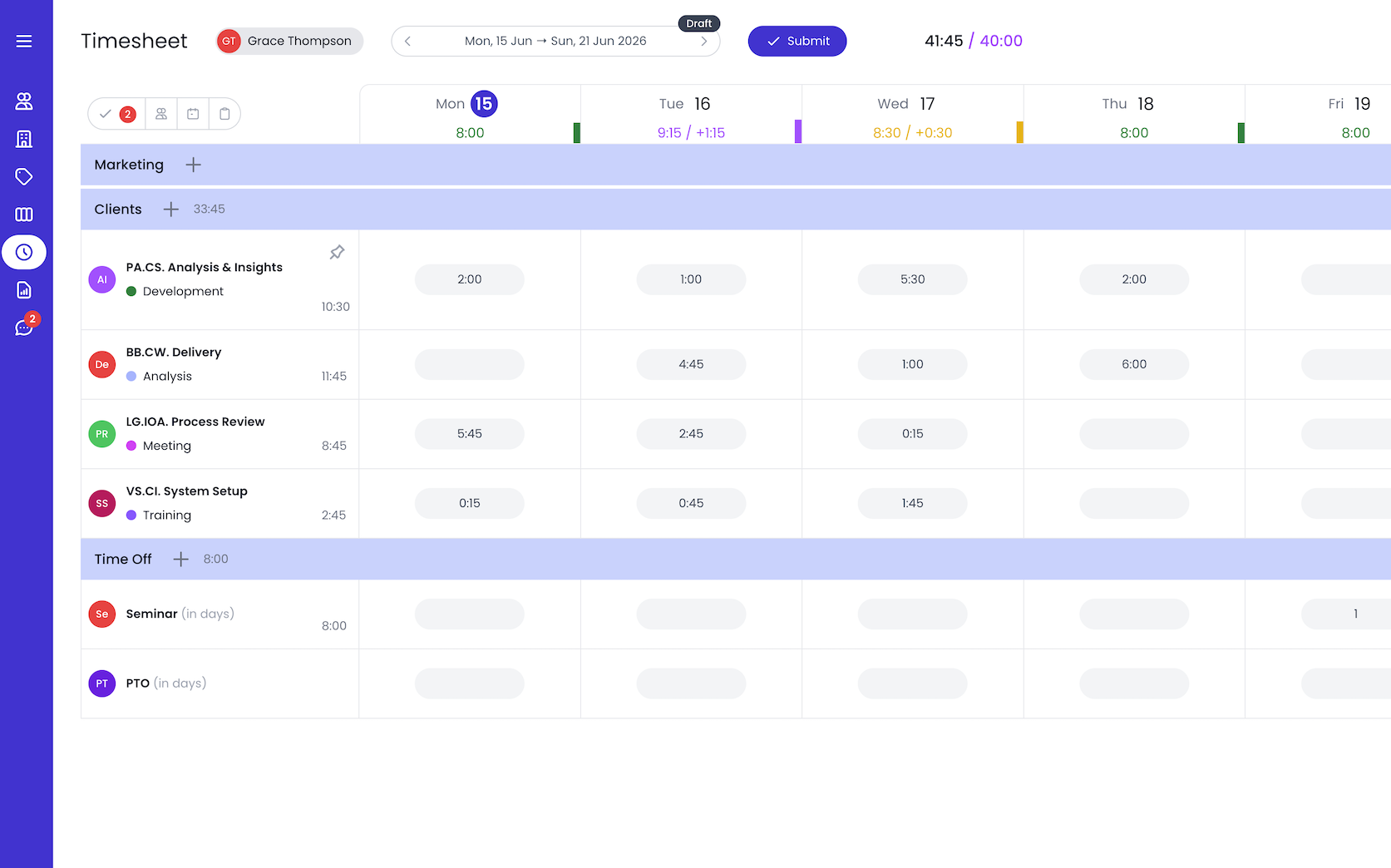The image size is (1391, 868).
Task: Open the chat messages icon with badge 2
Action: (x=24, y=328)
